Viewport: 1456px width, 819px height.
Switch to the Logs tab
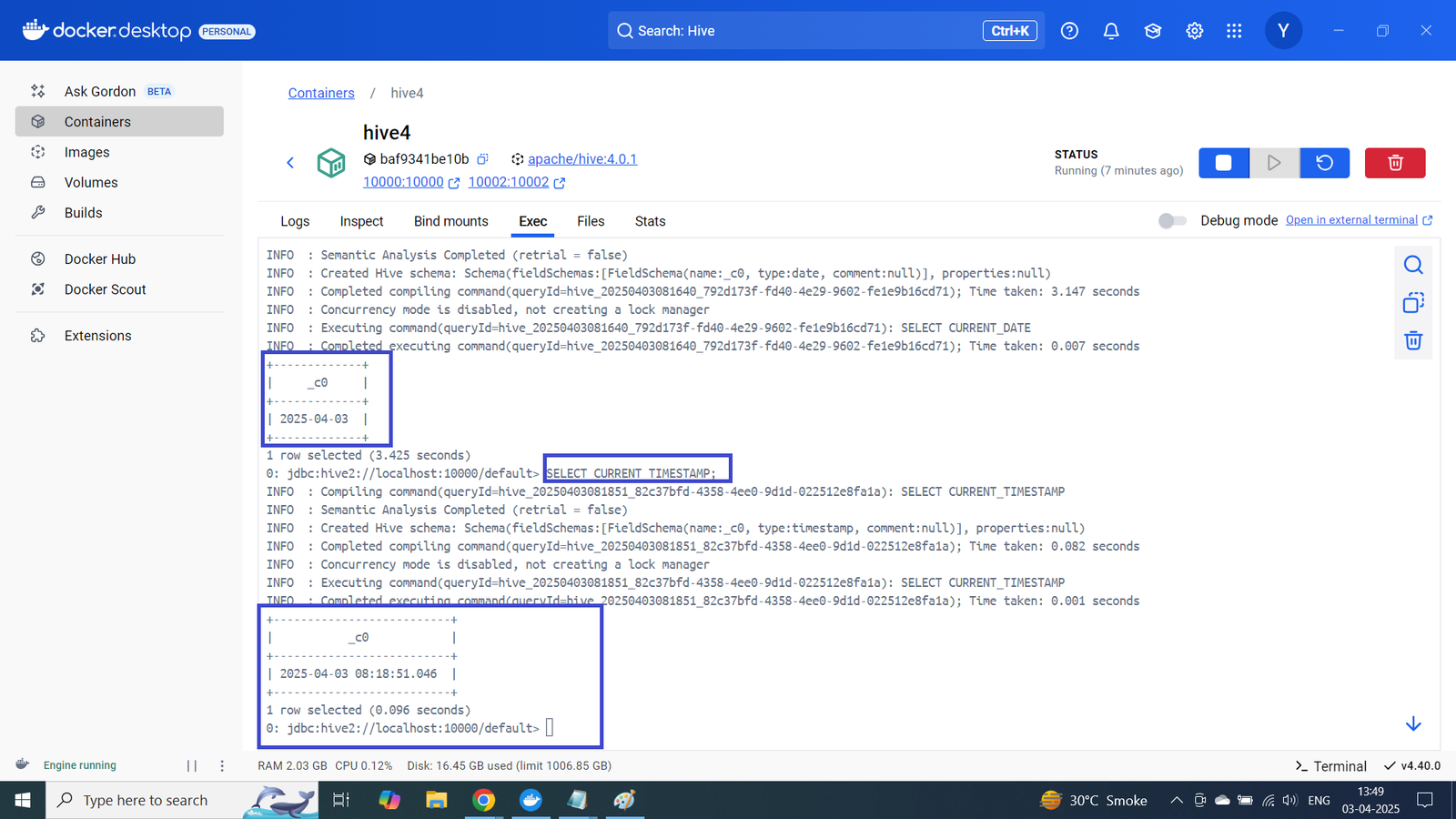click(295, 221)
